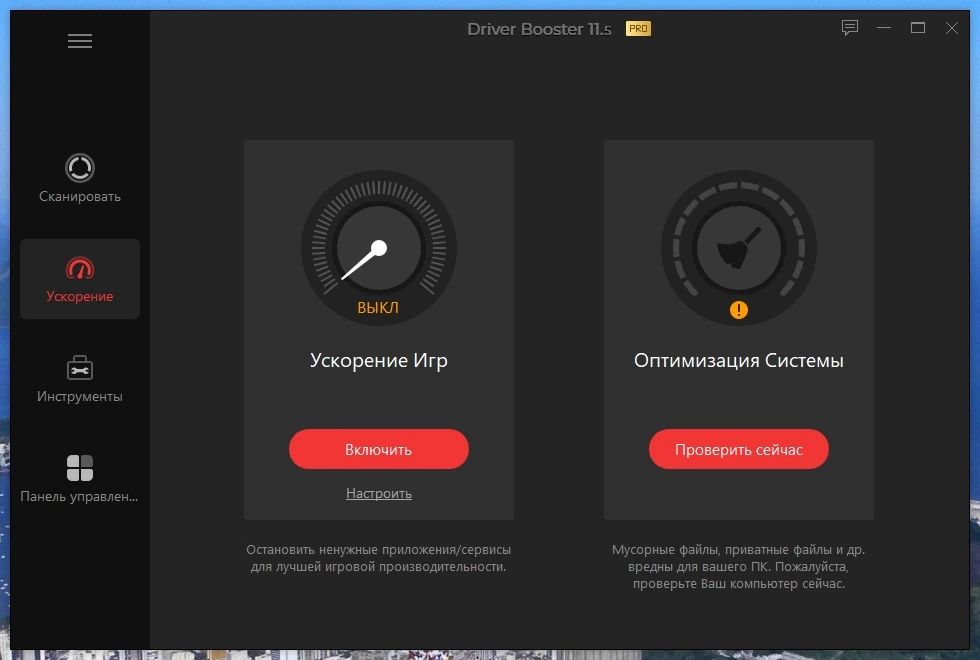Image resolution: width=980 pixels, height=660 pixels.
Task: Click the ВЫКЛ status label
Action: [x=378, y=308]
